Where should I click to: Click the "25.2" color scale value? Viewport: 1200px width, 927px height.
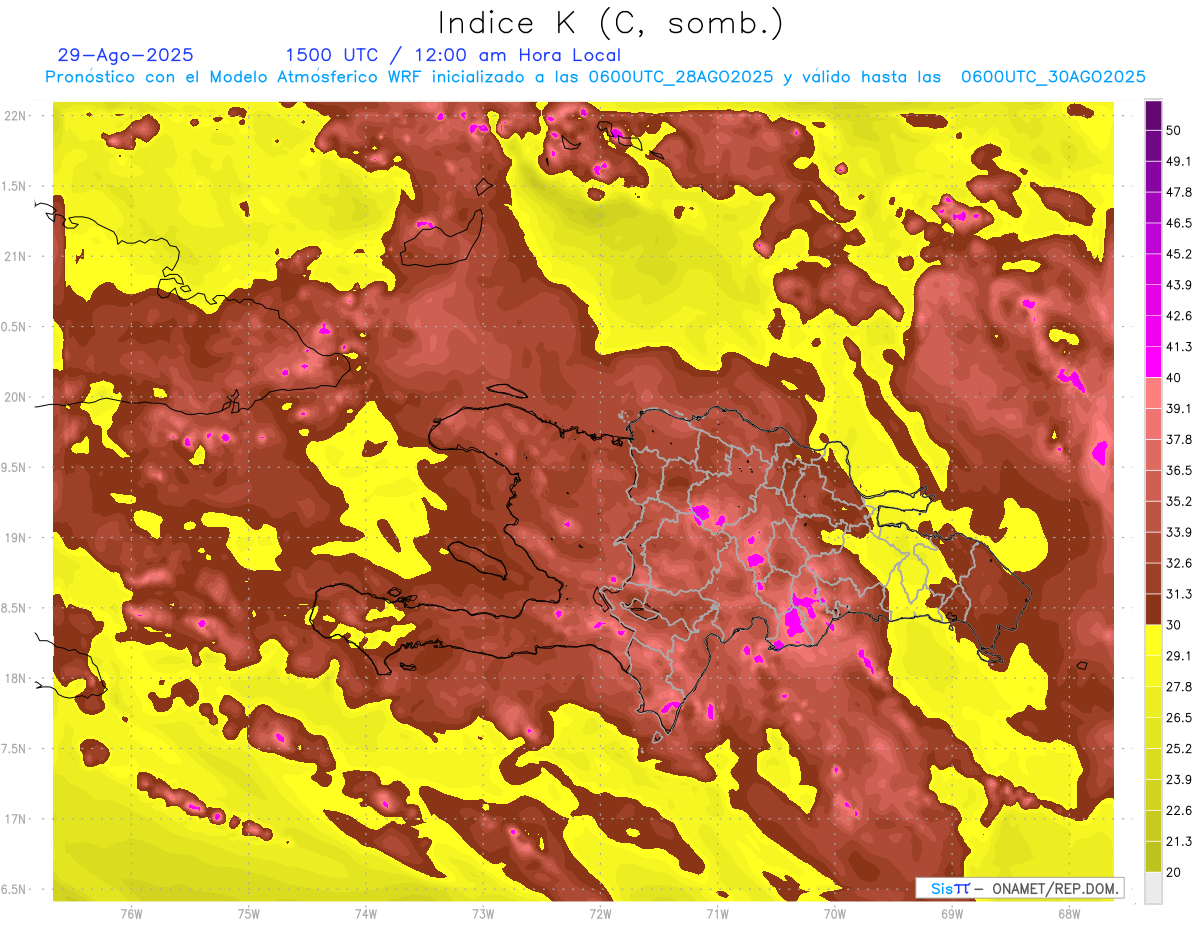coord(1178,748)
